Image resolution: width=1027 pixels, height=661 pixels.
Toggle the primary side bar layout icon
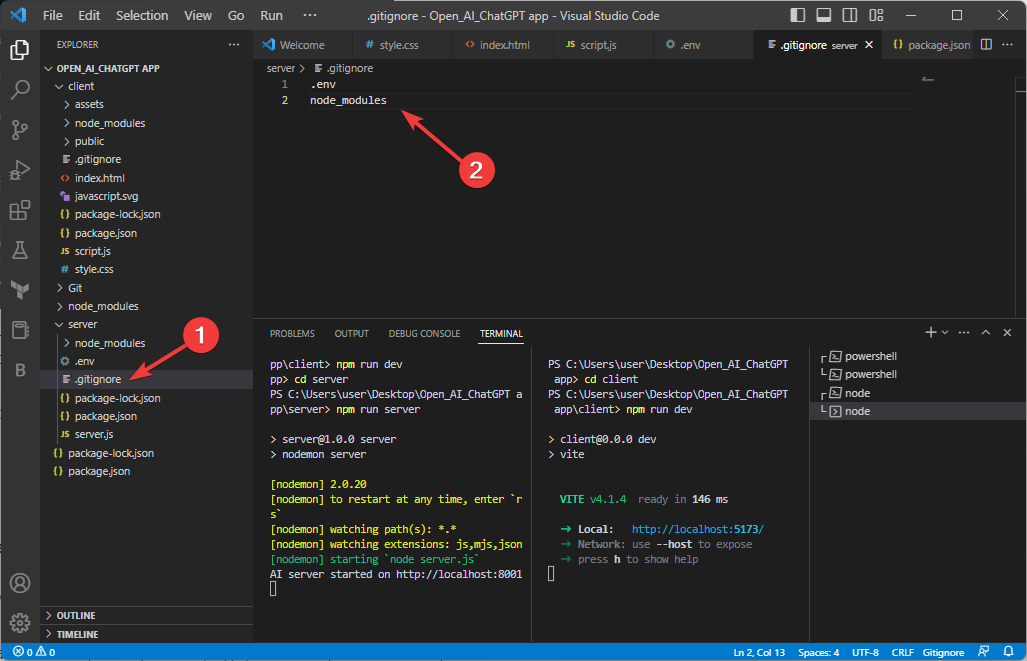coord(797,15)
